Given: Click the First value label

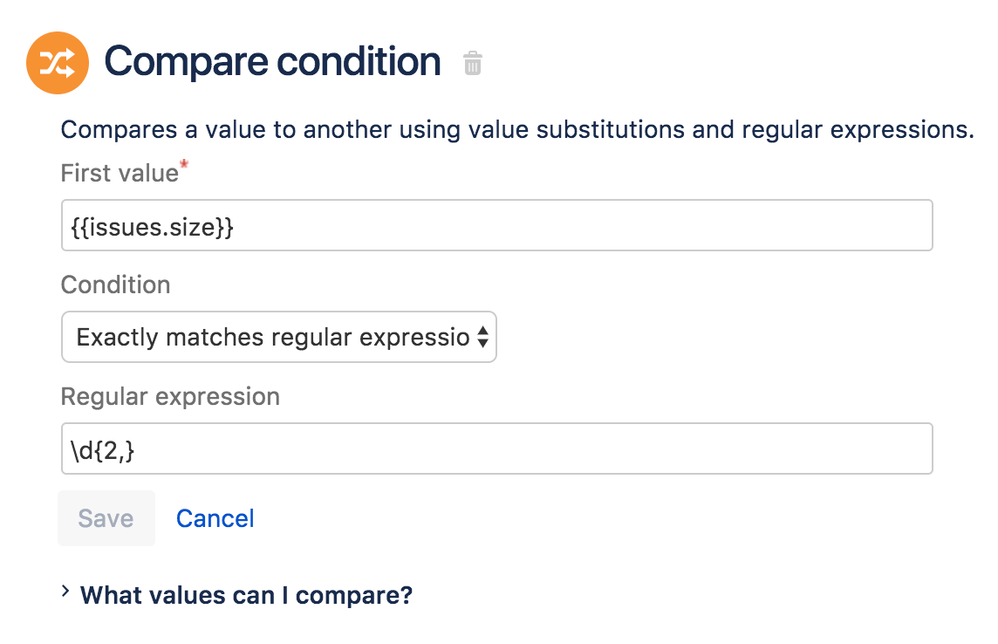Looking at the screenshot, I should pos(118,173).
